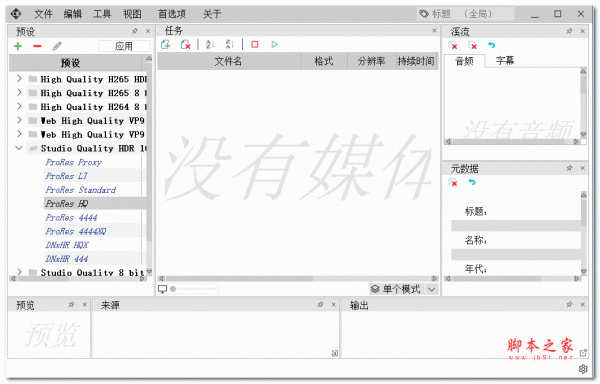
Task: Remove first stream icon in 溪流 panel
Action: pos(453,46)
